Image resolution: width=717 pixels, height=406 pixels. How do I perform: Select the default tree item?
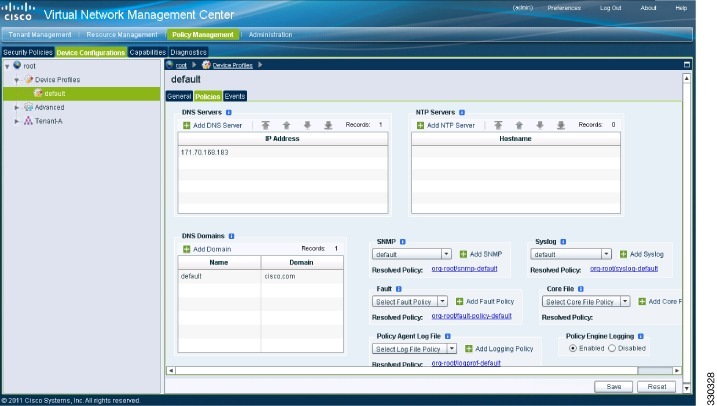click(82, 94)
